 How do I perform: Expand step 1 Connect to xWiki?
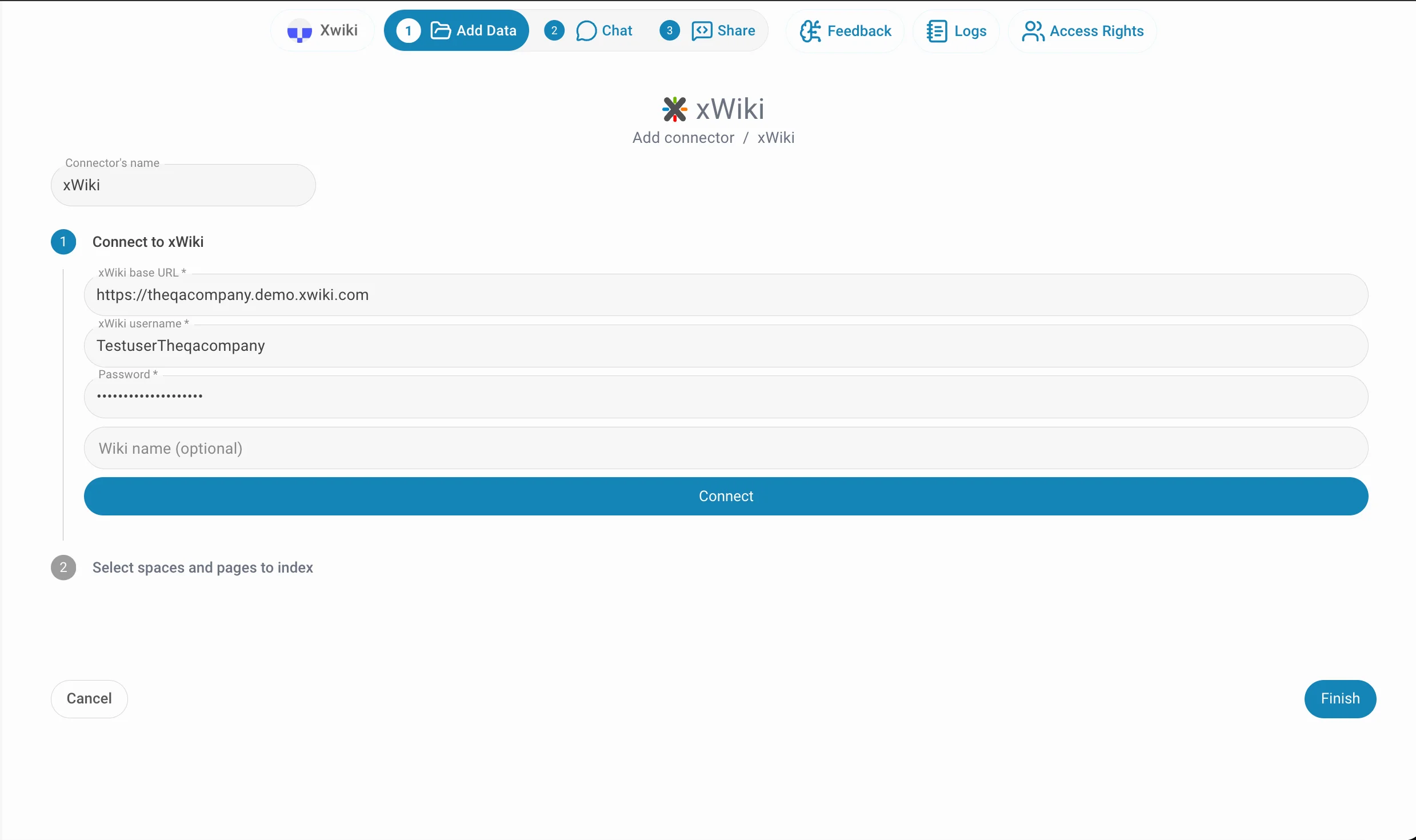[x=148, y=242]
